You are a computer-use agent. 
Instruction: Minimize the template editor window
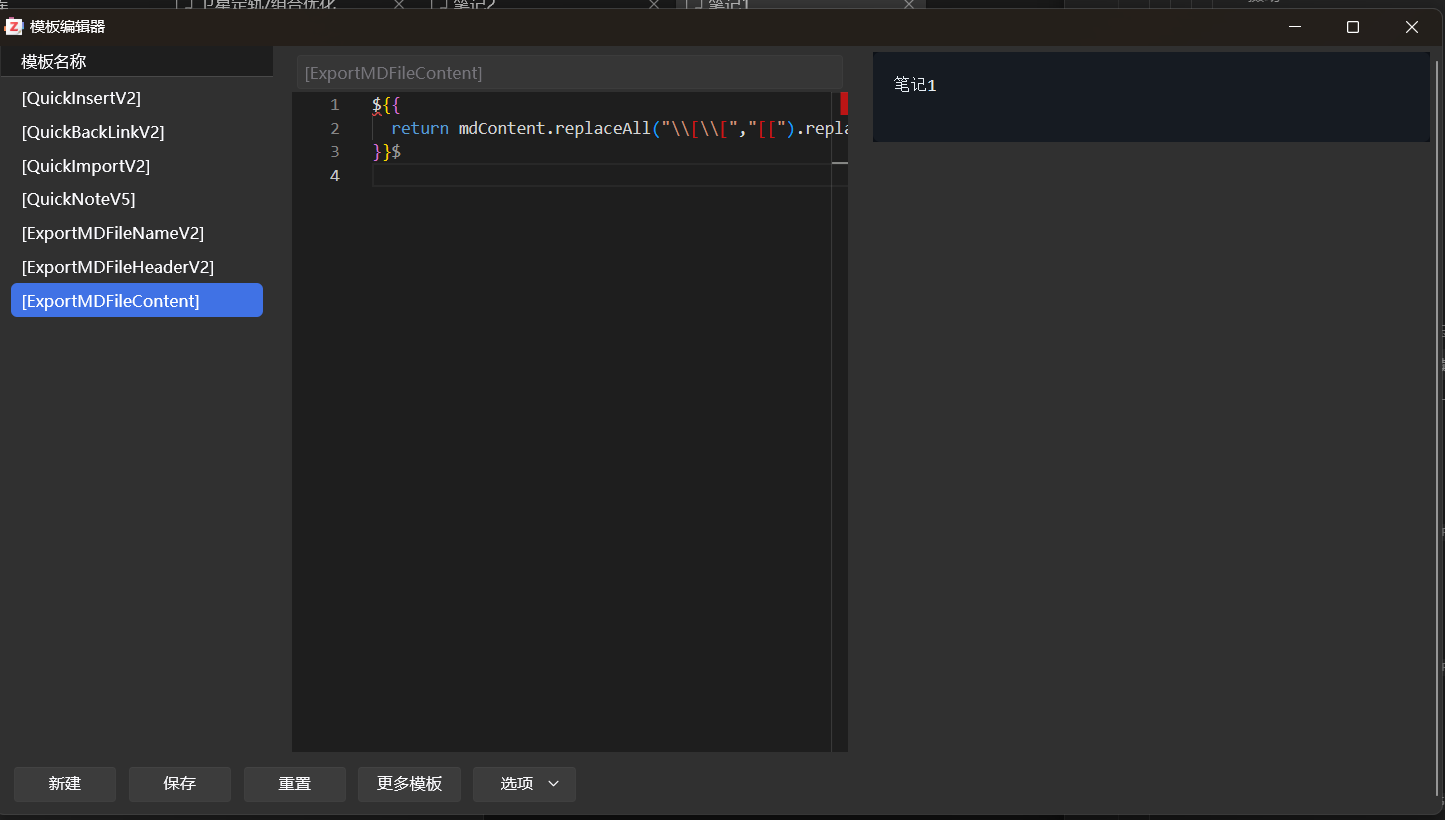coord(1295,27)
